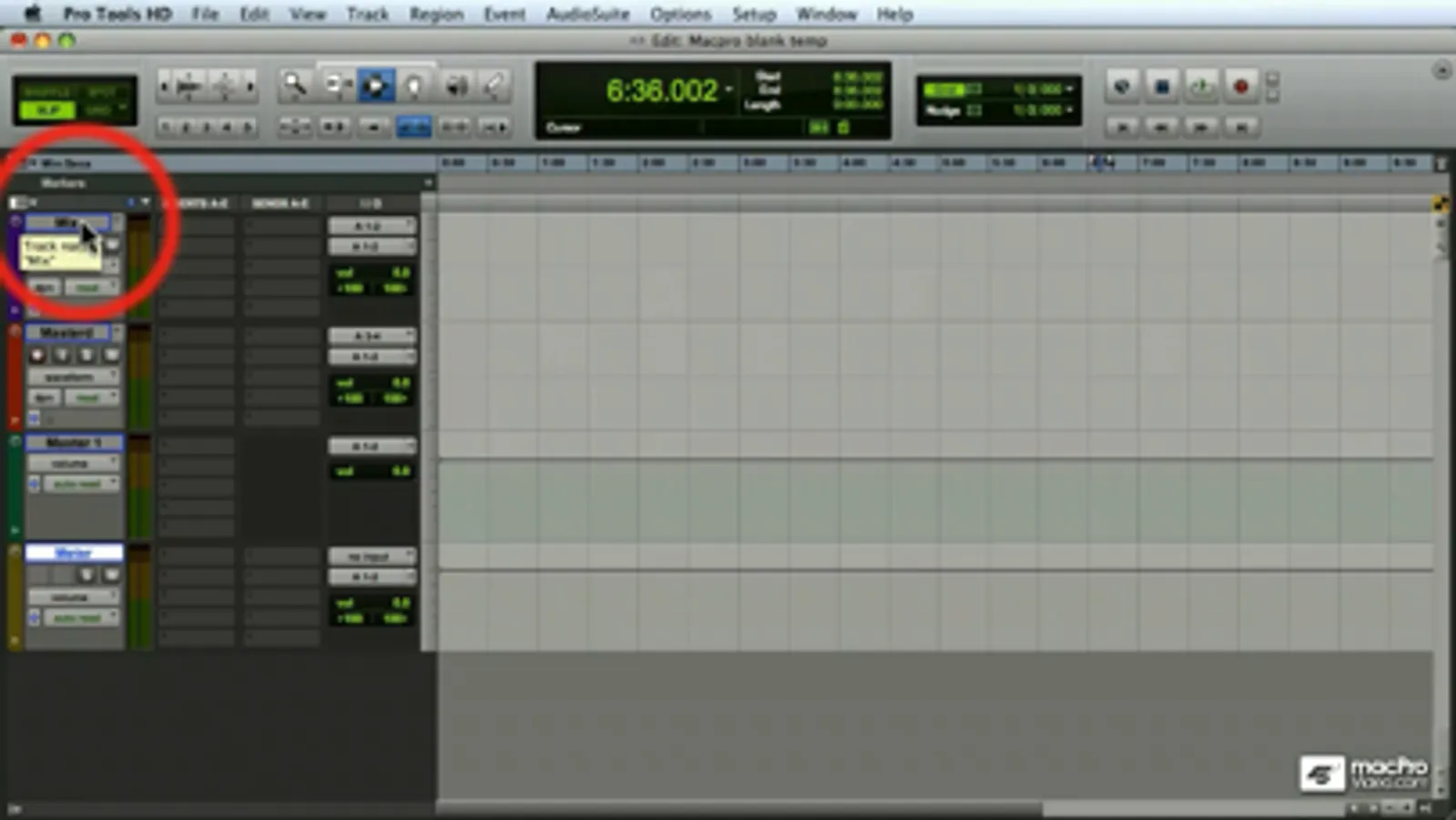Enable Shuffle edit mode

46,92
